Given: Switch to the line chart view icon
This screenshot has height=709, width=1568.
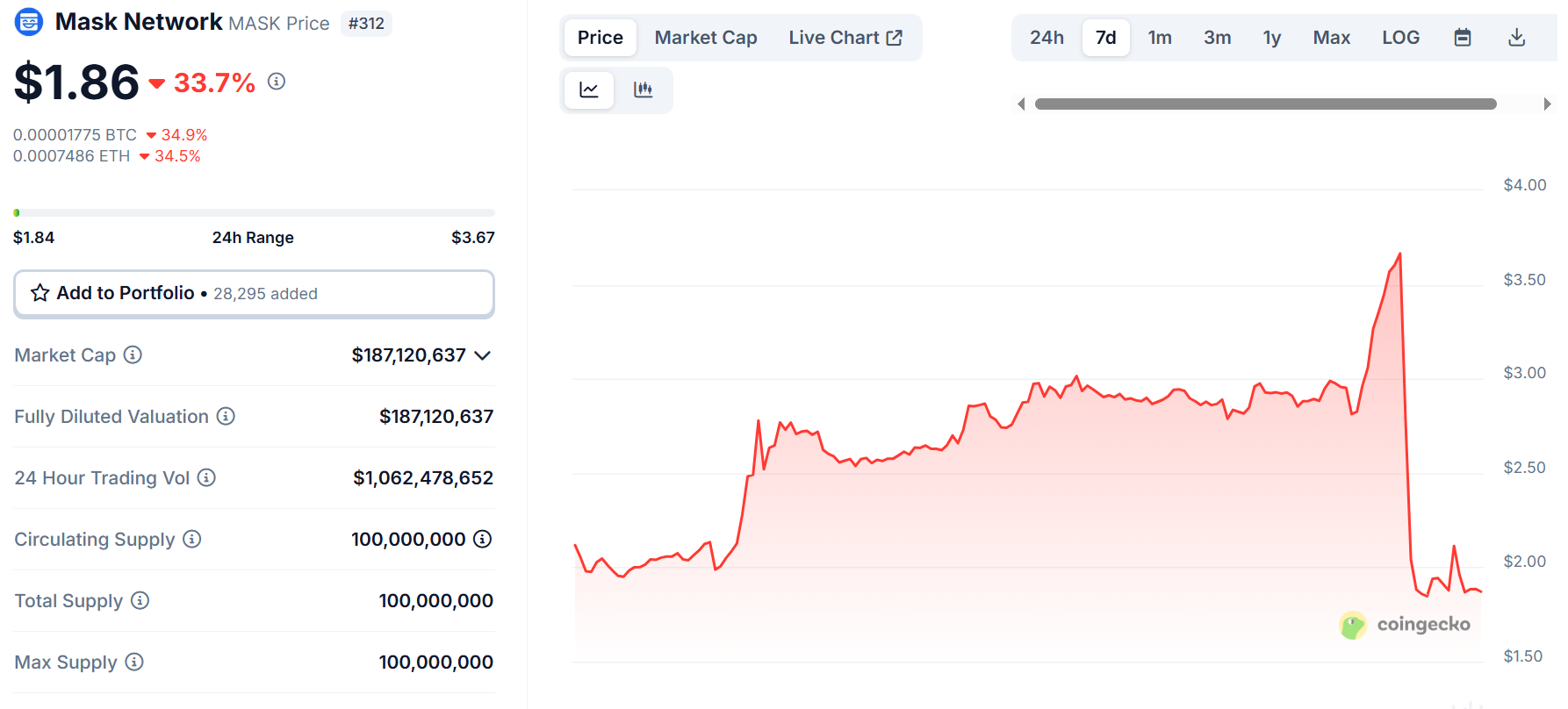Looking at the screenshot, I should [x=588, y=90].
